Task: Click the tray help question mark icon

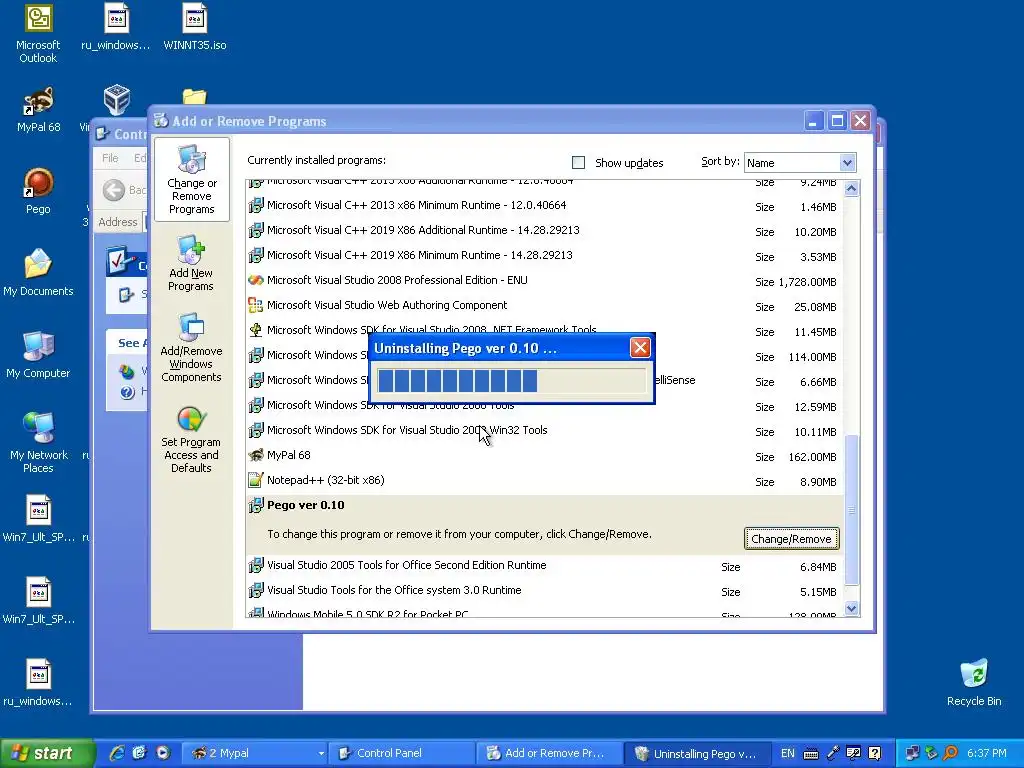Action: pos(875,753)
